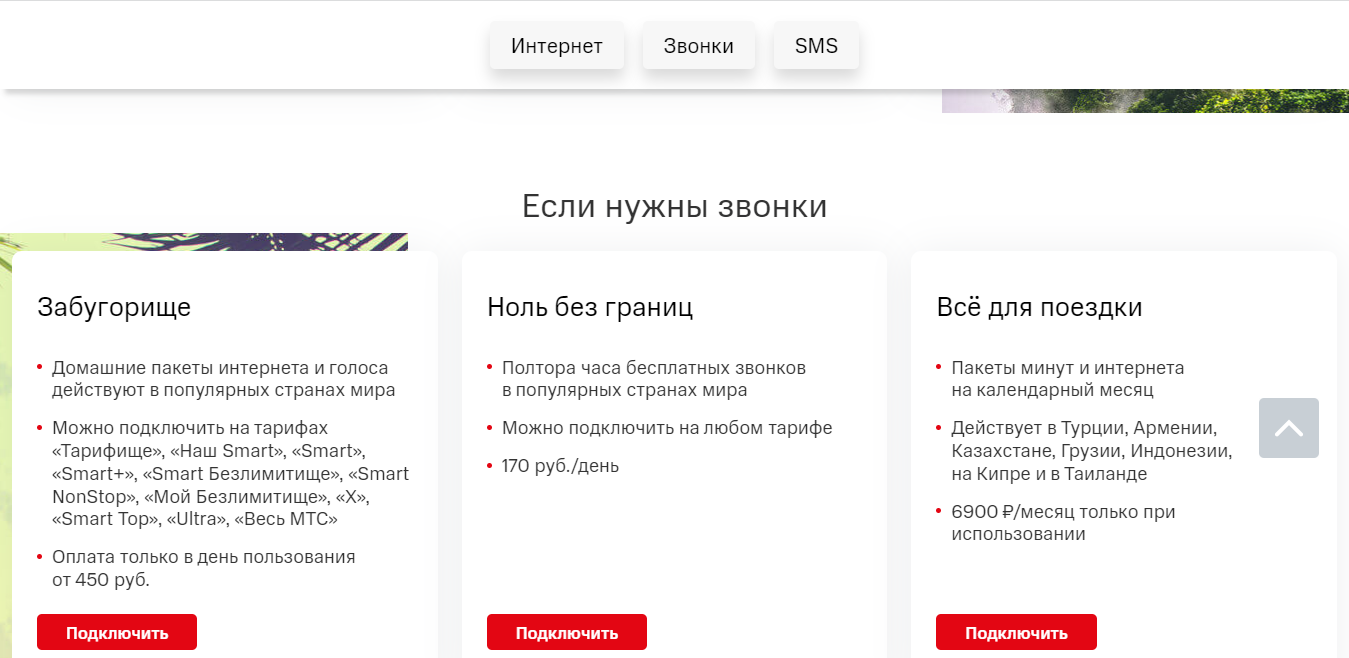
Task: Click the 6900 ₽/месяц price bullet
Action: point(1062,523)
